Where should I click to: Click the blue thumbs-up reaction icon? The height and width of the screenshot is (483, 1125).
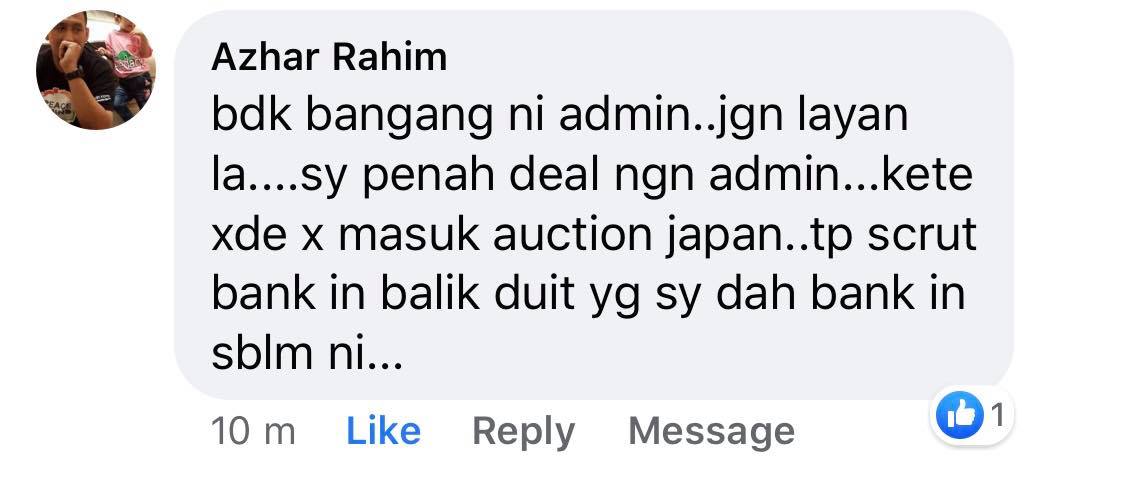(x=960, y=416)
